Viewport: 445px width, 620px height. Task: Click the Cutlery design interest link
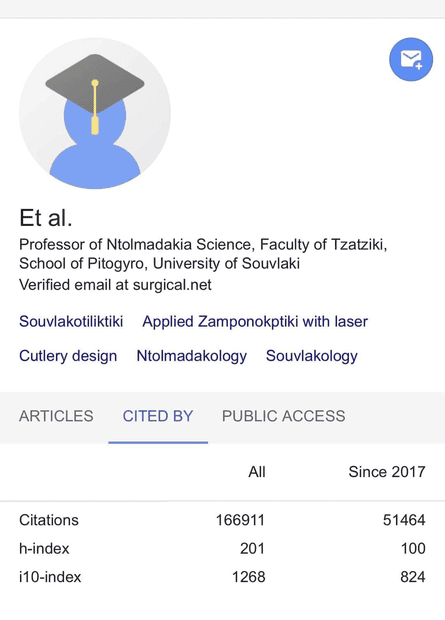tap(68, 356)
